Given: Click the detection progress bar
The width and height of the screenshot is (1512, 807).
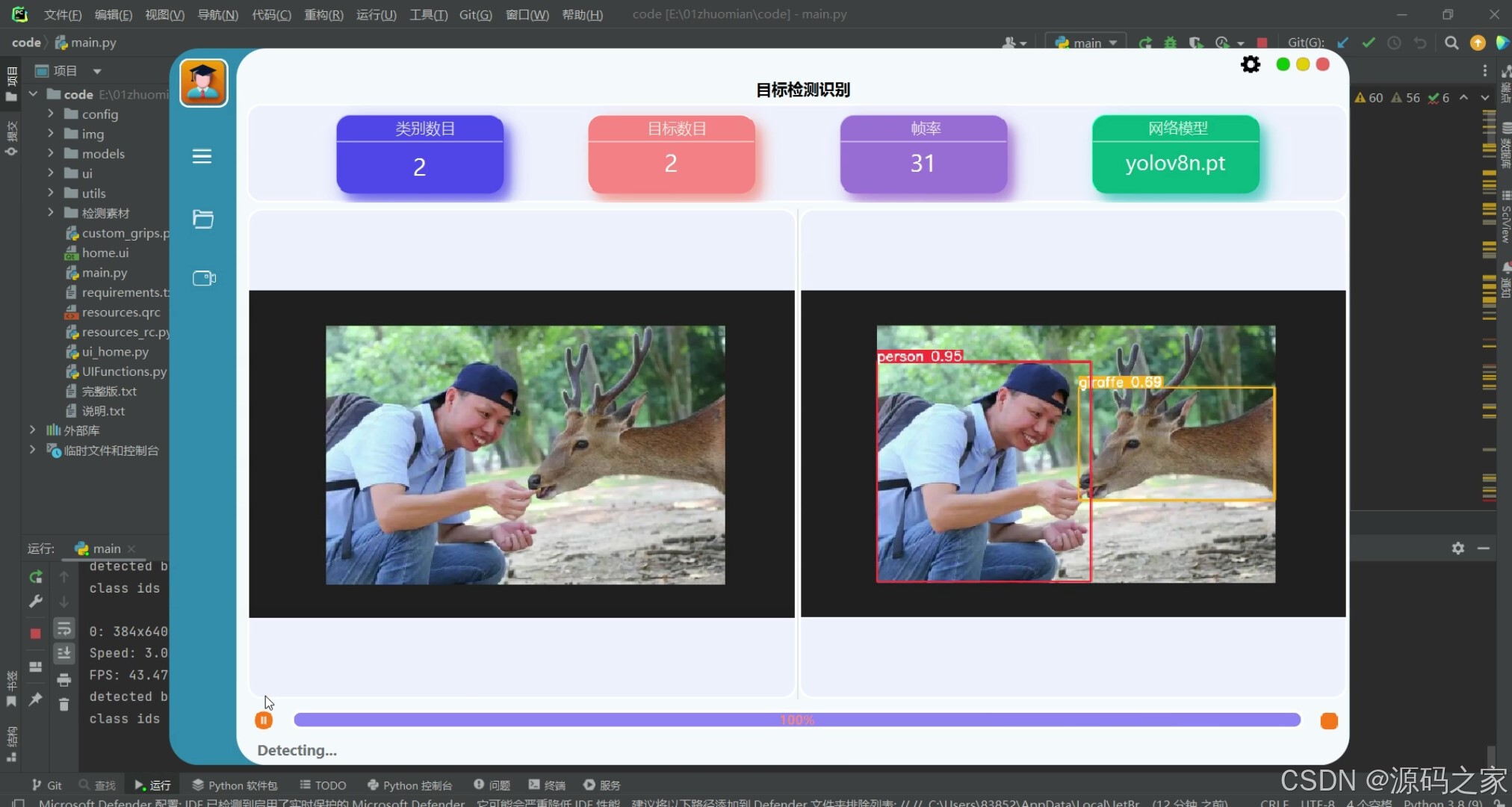Looking at the screenshot, I should tap(796, 720).
